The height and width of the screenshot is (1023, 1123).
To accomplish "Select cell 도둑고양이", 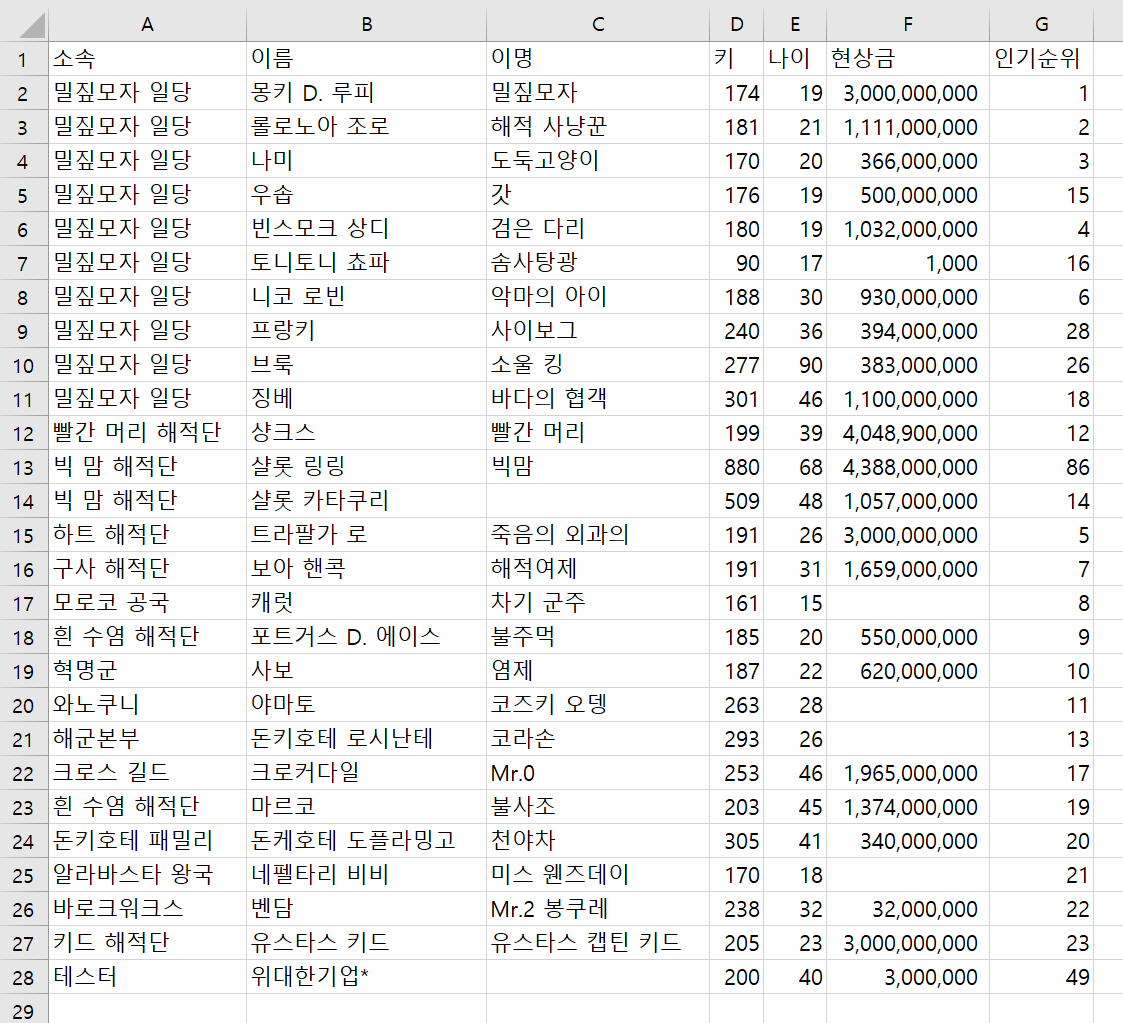I will [598, 161].
